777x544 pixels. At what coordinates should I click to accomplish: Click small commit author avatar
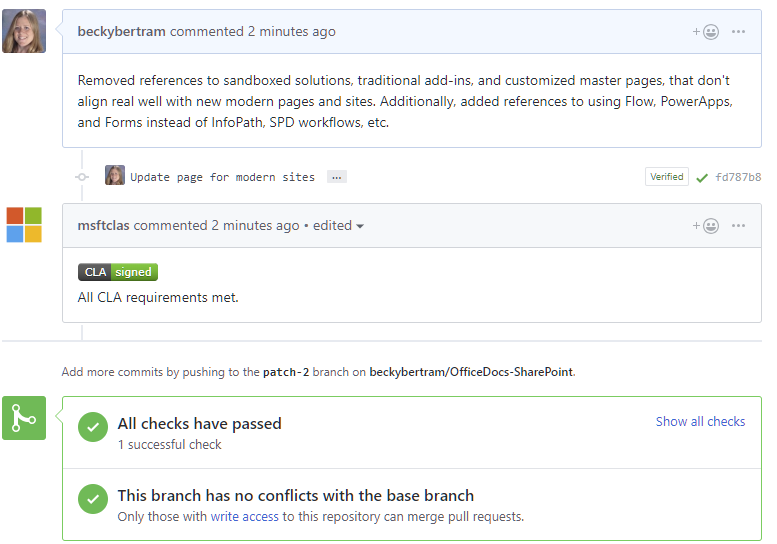(x=115, y=176)
